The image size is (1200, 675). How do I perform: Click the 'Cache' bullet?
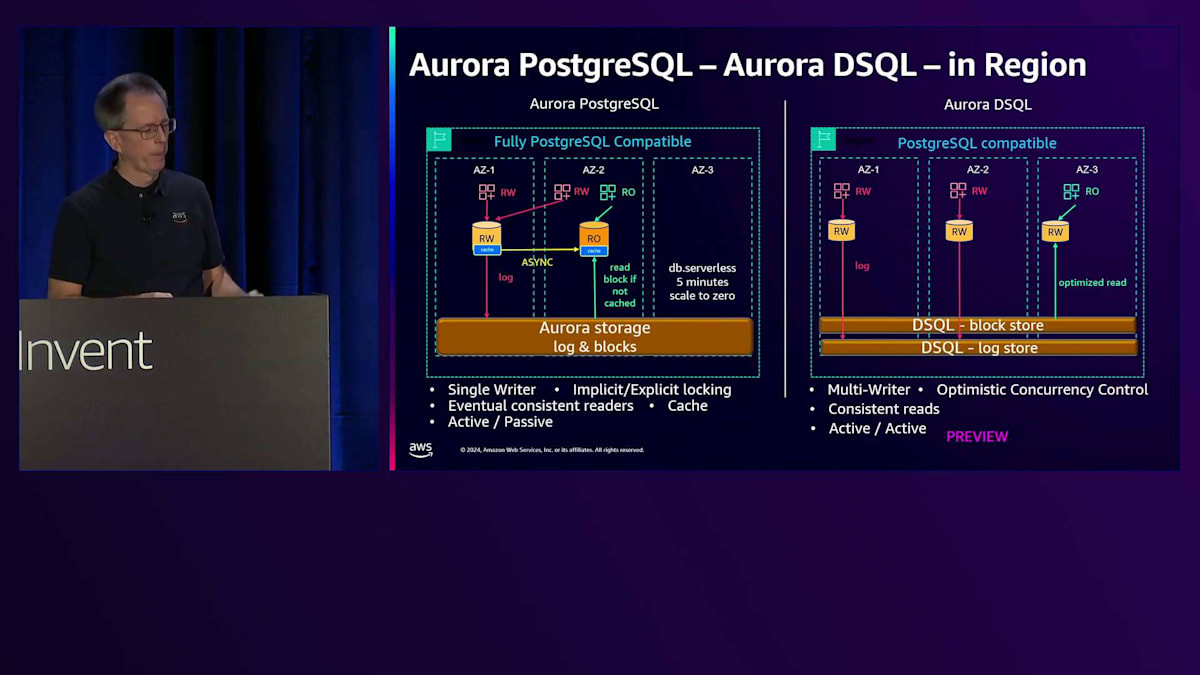point(687,406)
